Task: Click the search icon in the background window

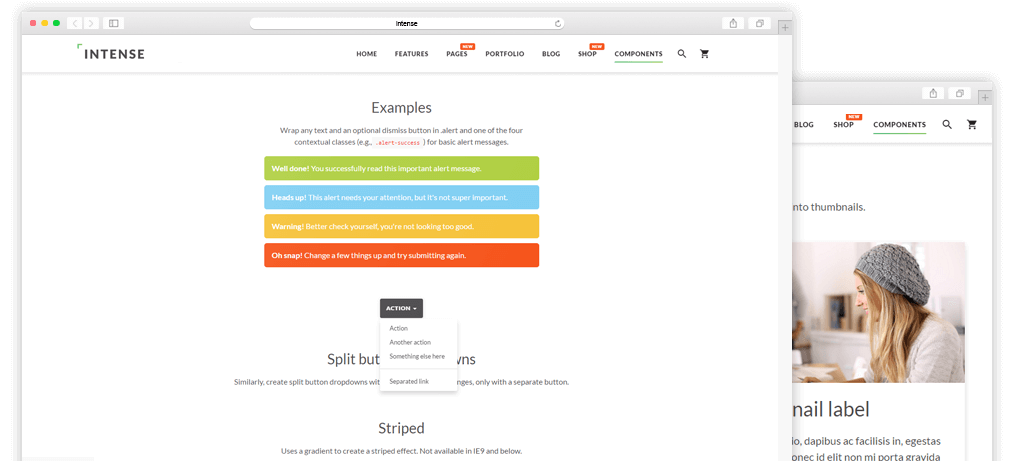Action: point(947,125)
